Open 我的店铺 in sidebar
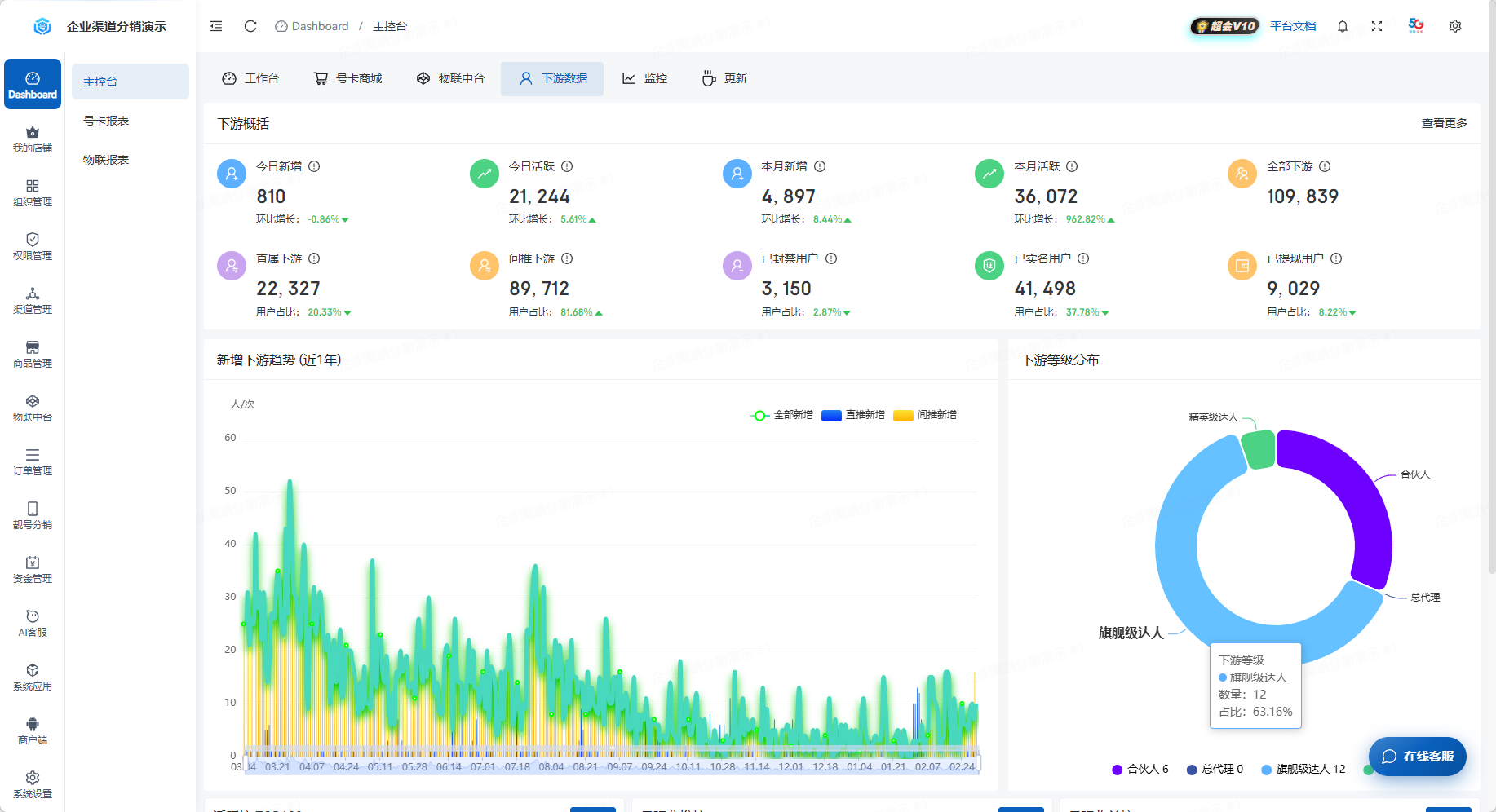1496x812 pixels. pos(33,139)
